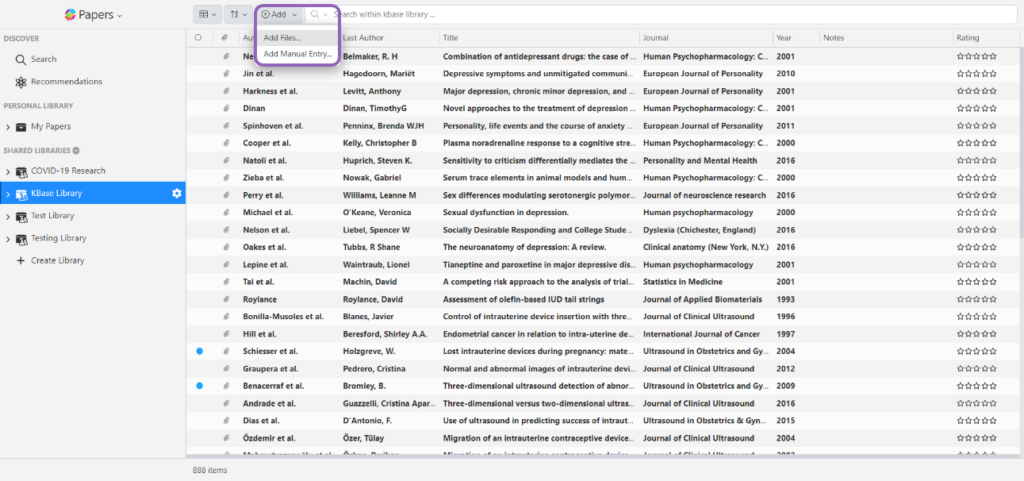Expand the My Papers tree
The height and width of the screenshot is (481, 1024).
(8, 127)
